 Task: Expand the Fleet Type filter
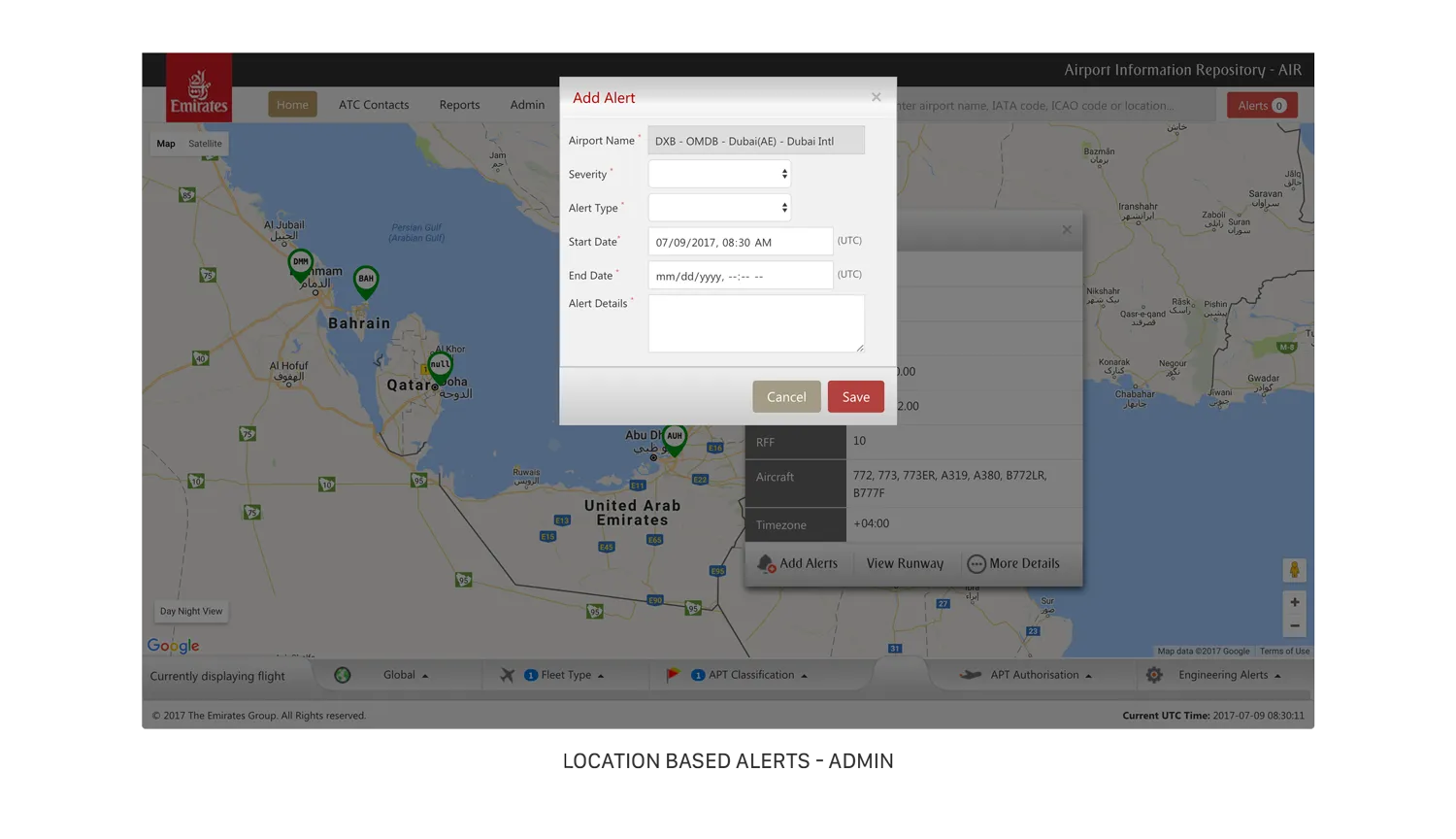565,676
